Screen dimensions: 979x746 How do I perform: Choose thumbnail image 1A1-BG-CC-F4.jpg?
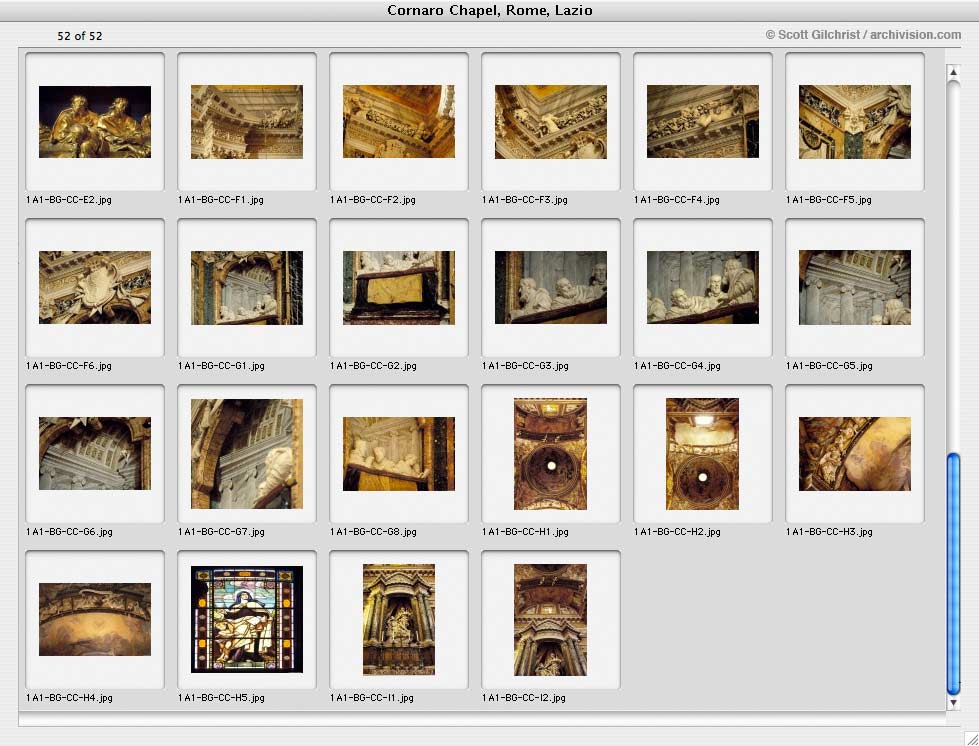pos(703,122)
